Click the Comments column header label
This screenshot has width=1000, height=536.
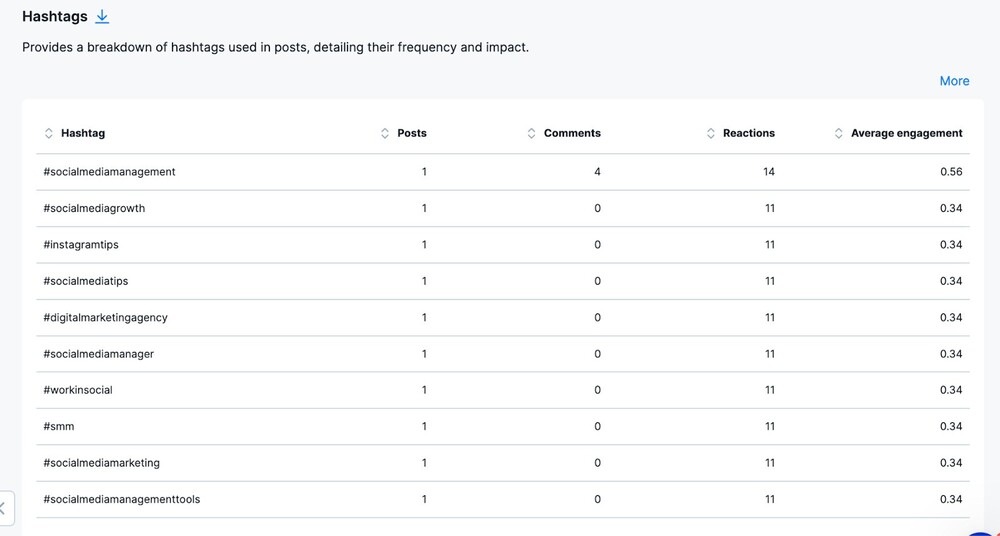coord(572,133)
